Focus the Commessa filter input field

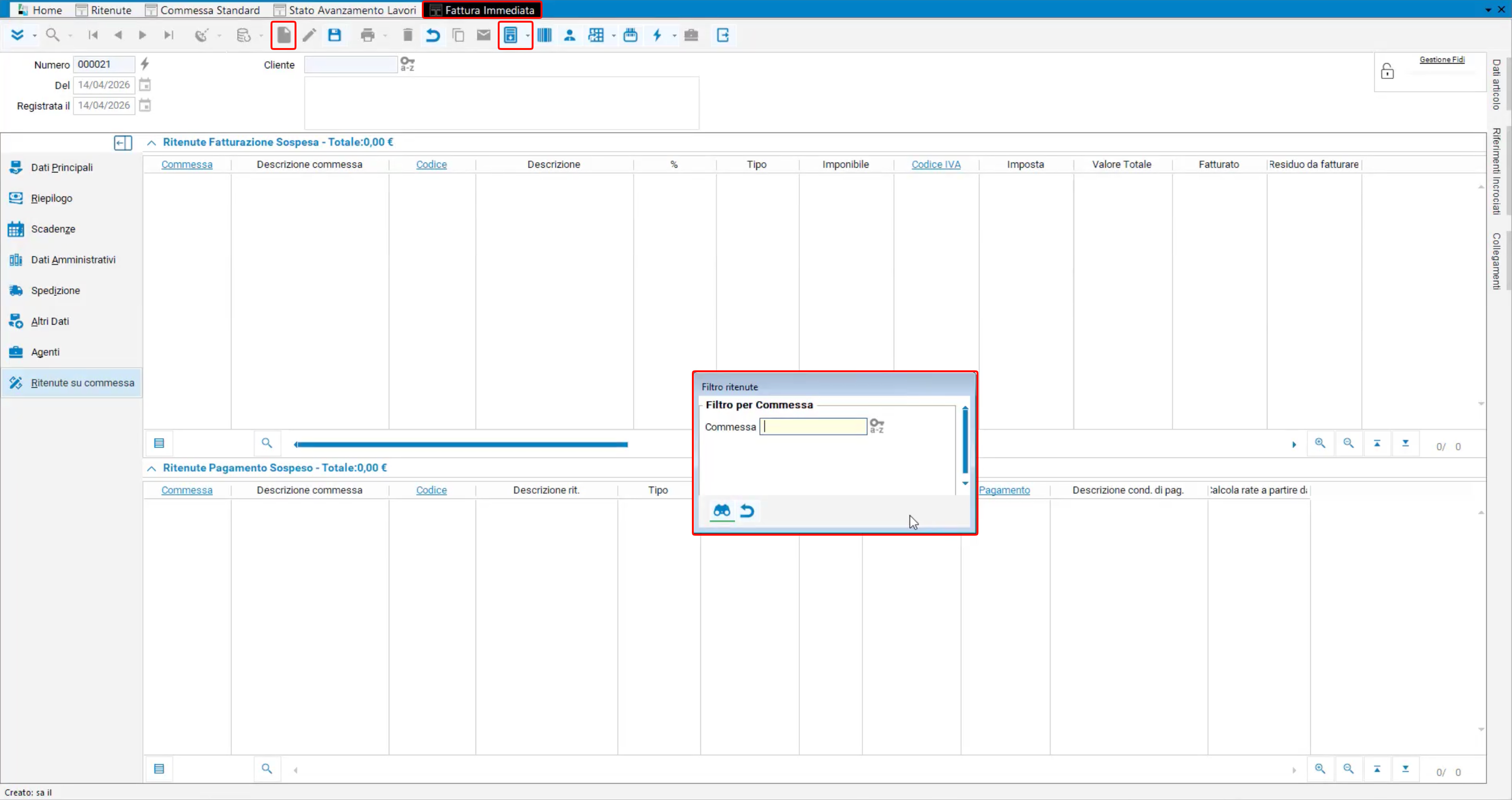[x=813, y=426]
